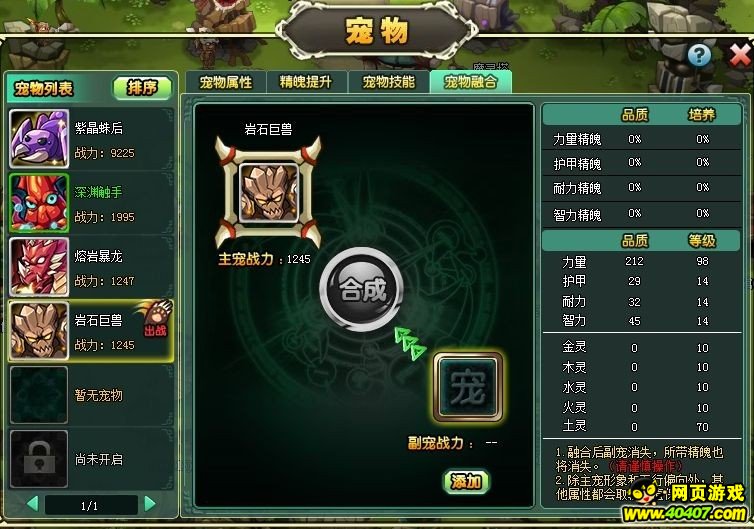Click the empty 宠 secondary pet slot

click(468, 388)
